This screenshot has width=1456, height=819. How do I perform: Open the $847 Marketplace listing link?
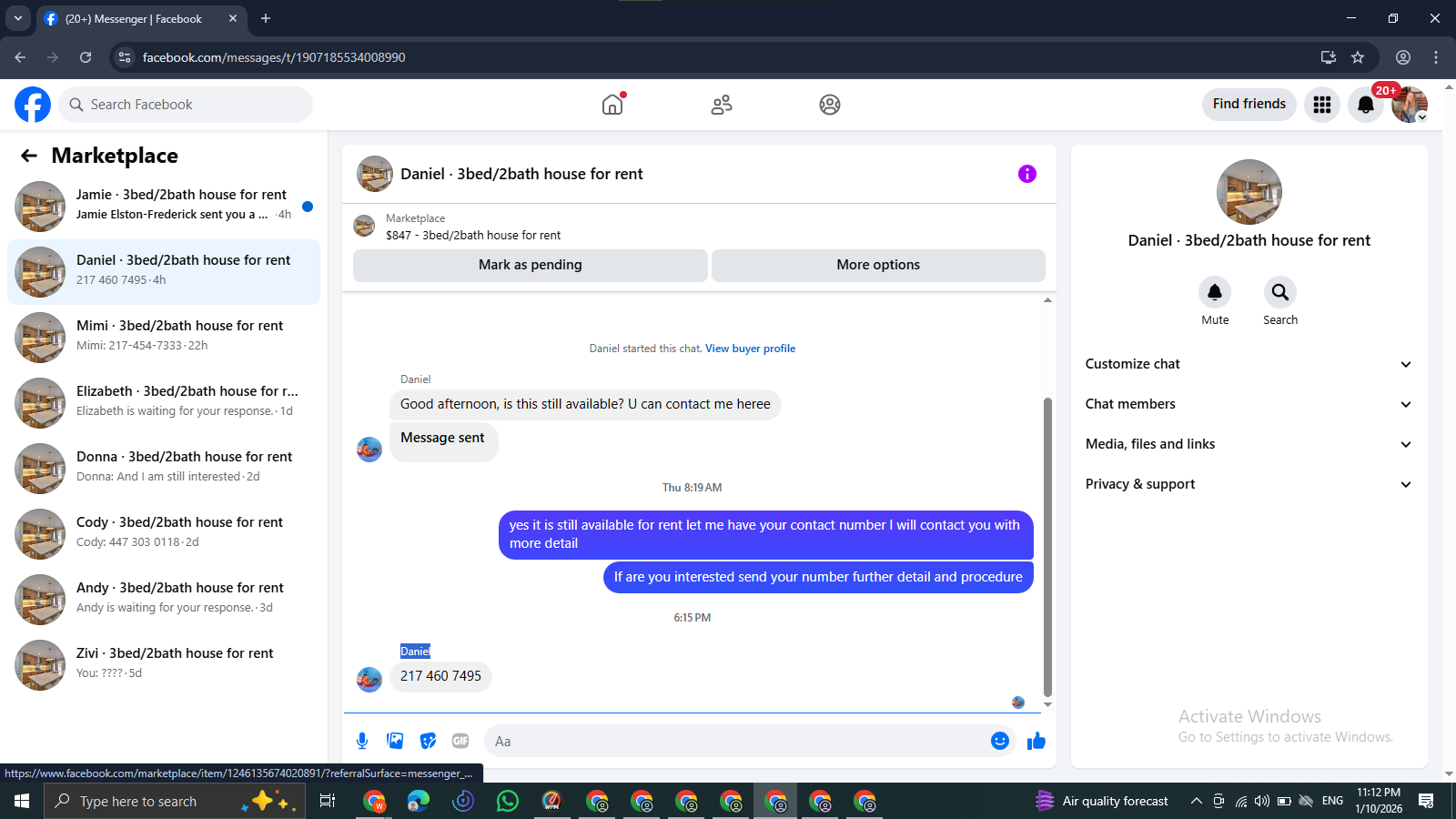coord(473,235)
